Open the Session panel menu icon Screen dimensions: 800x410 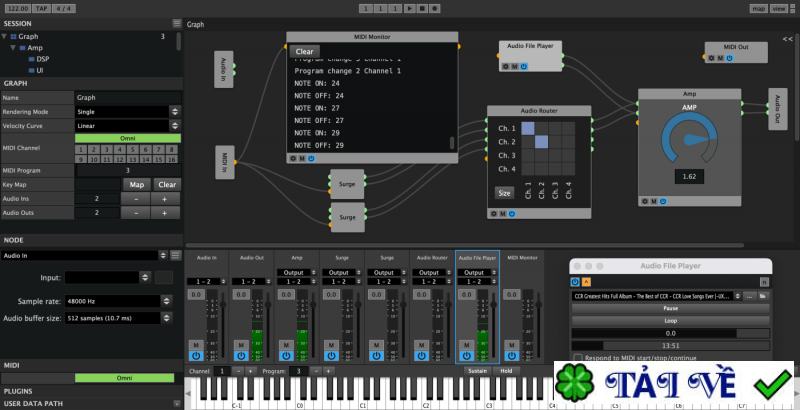pyautogui.click(x=177, y=23)
